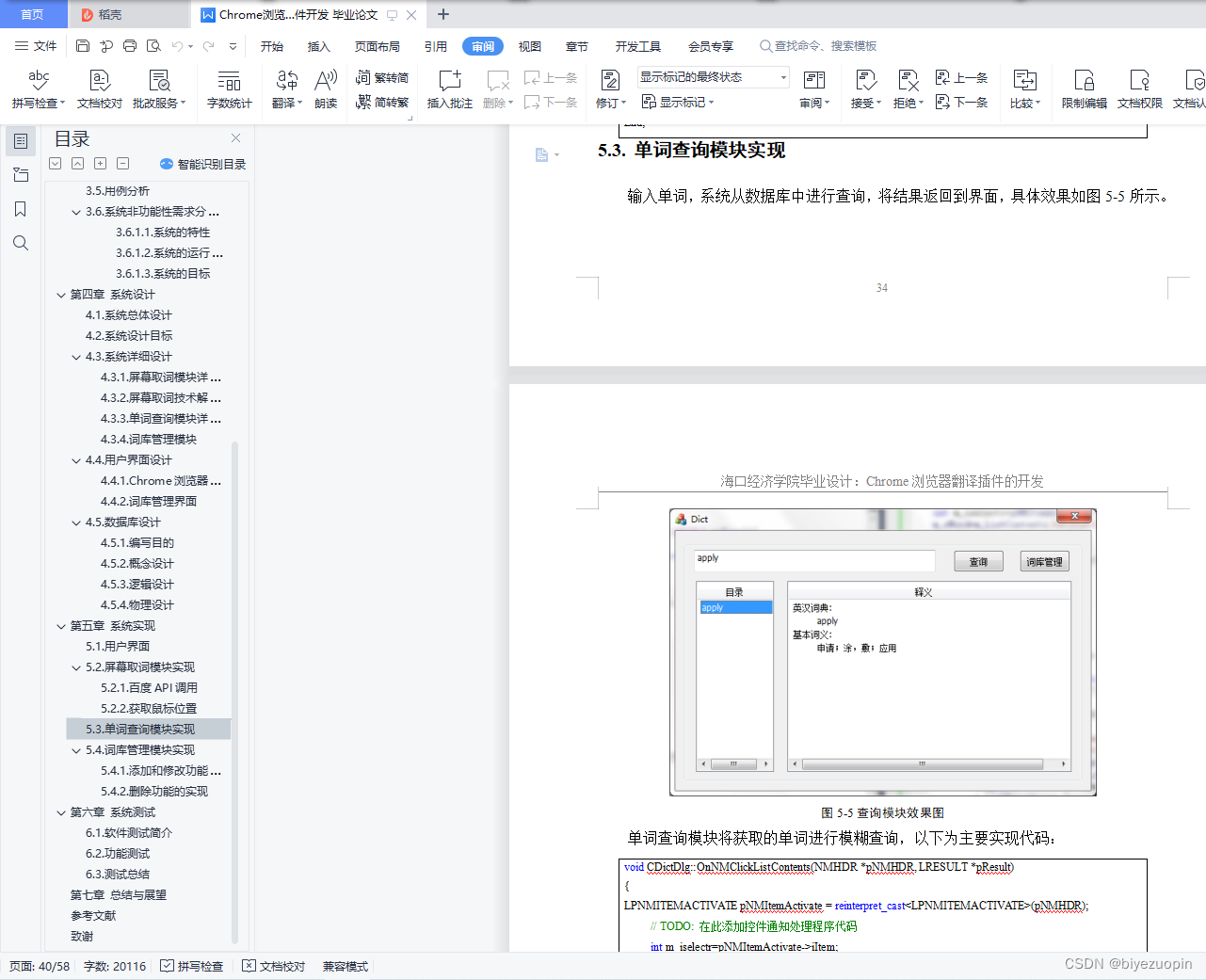Collapse the 第五章 系统实现 node
The image size is (1206, 980).
pyautogui.click(x=61, y=626)
